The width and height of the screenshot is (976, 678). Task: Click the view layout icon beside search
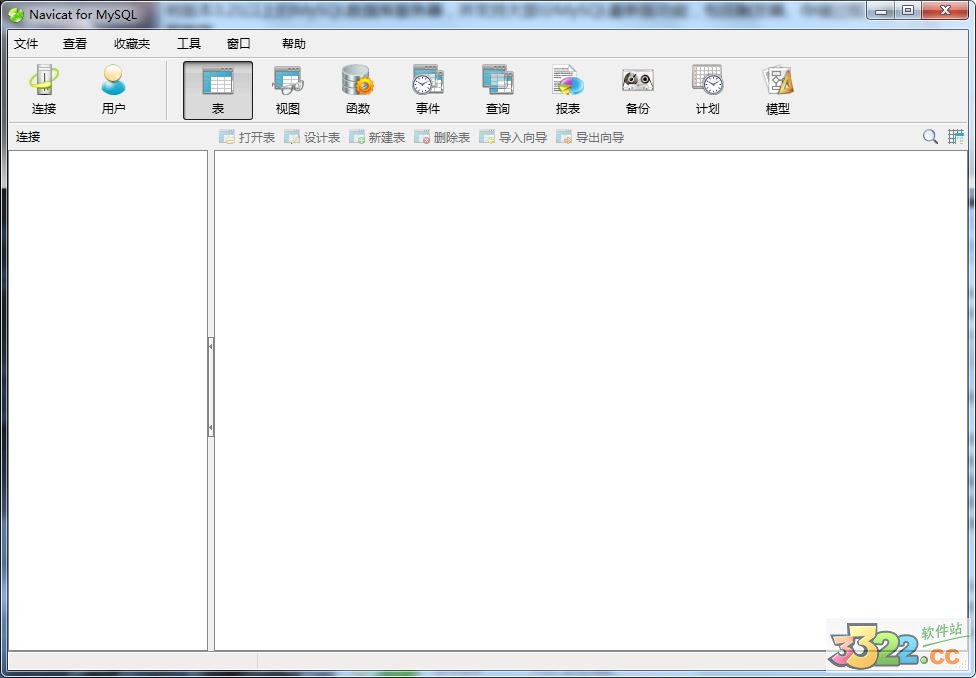coord(956,137)
